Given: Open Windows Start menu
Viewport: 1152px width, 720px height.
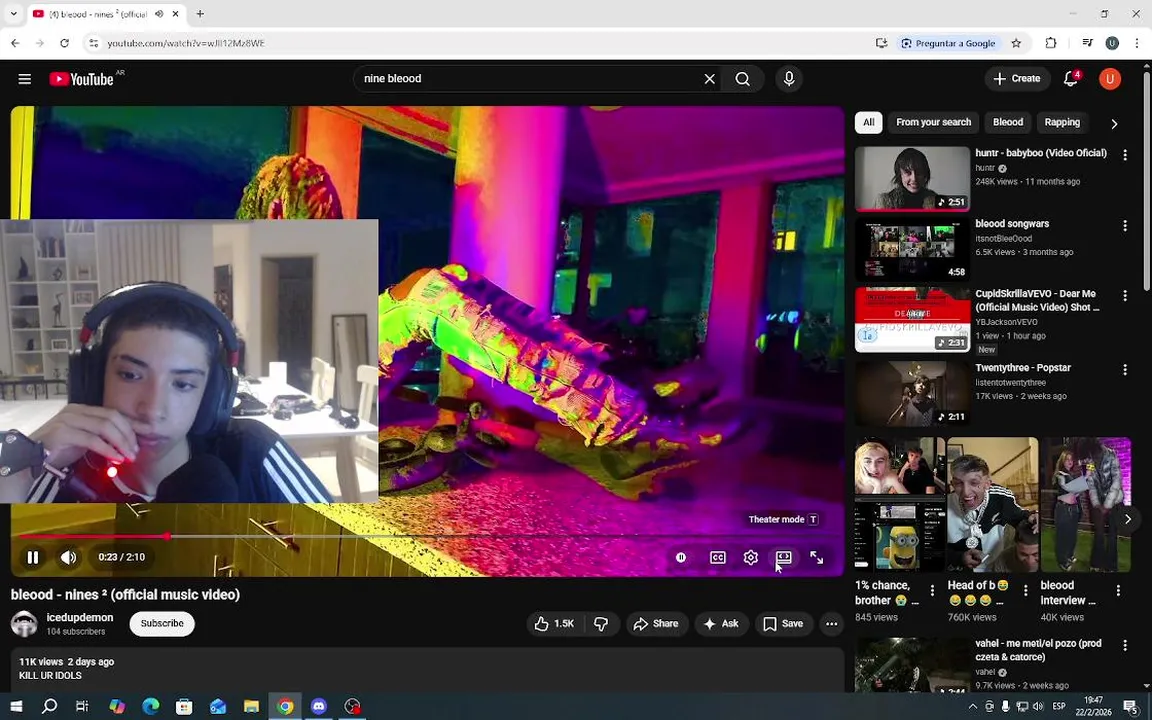Looking at the screenshot, I should coord(15,706).
